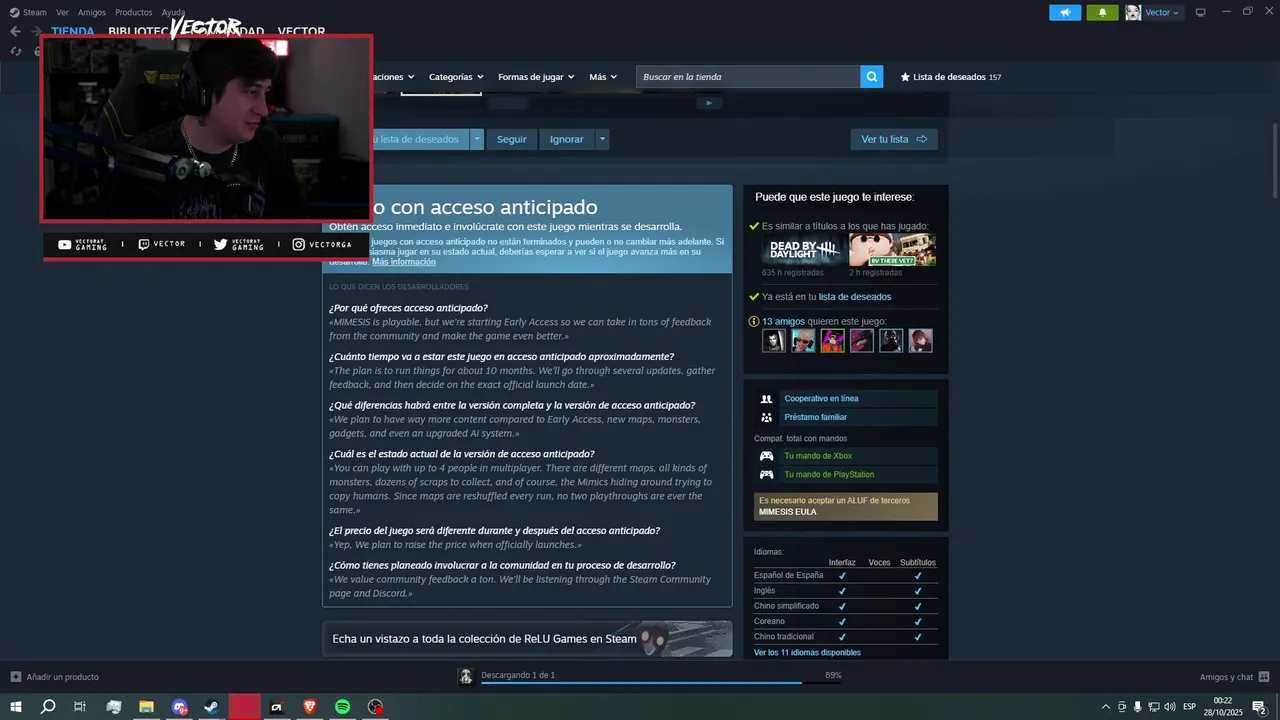Viewport: 1280px width, 720px height.
Task: Click the store search magnifier button
Action: (x=872, y=77)
